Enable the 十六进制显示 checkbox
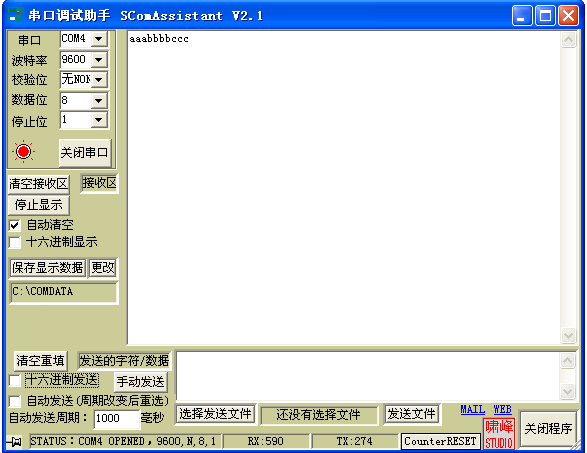Image resolution: width=587 pixels, height=453 pixels. click(x=15, y=242)
